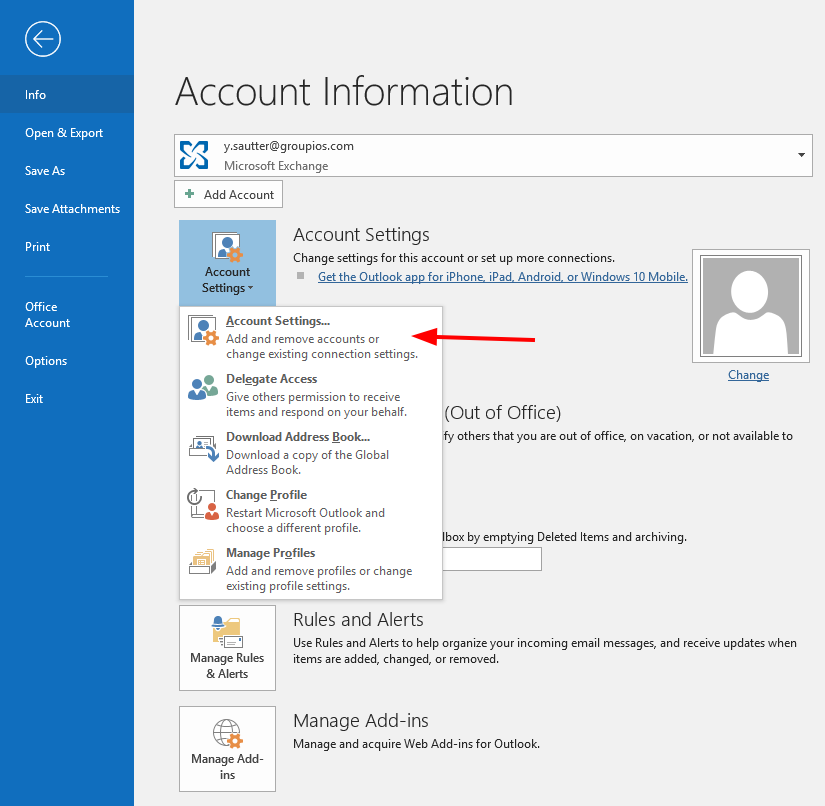
Task: Click the Delegate Access people icon
Action: (x=203, y=388)
